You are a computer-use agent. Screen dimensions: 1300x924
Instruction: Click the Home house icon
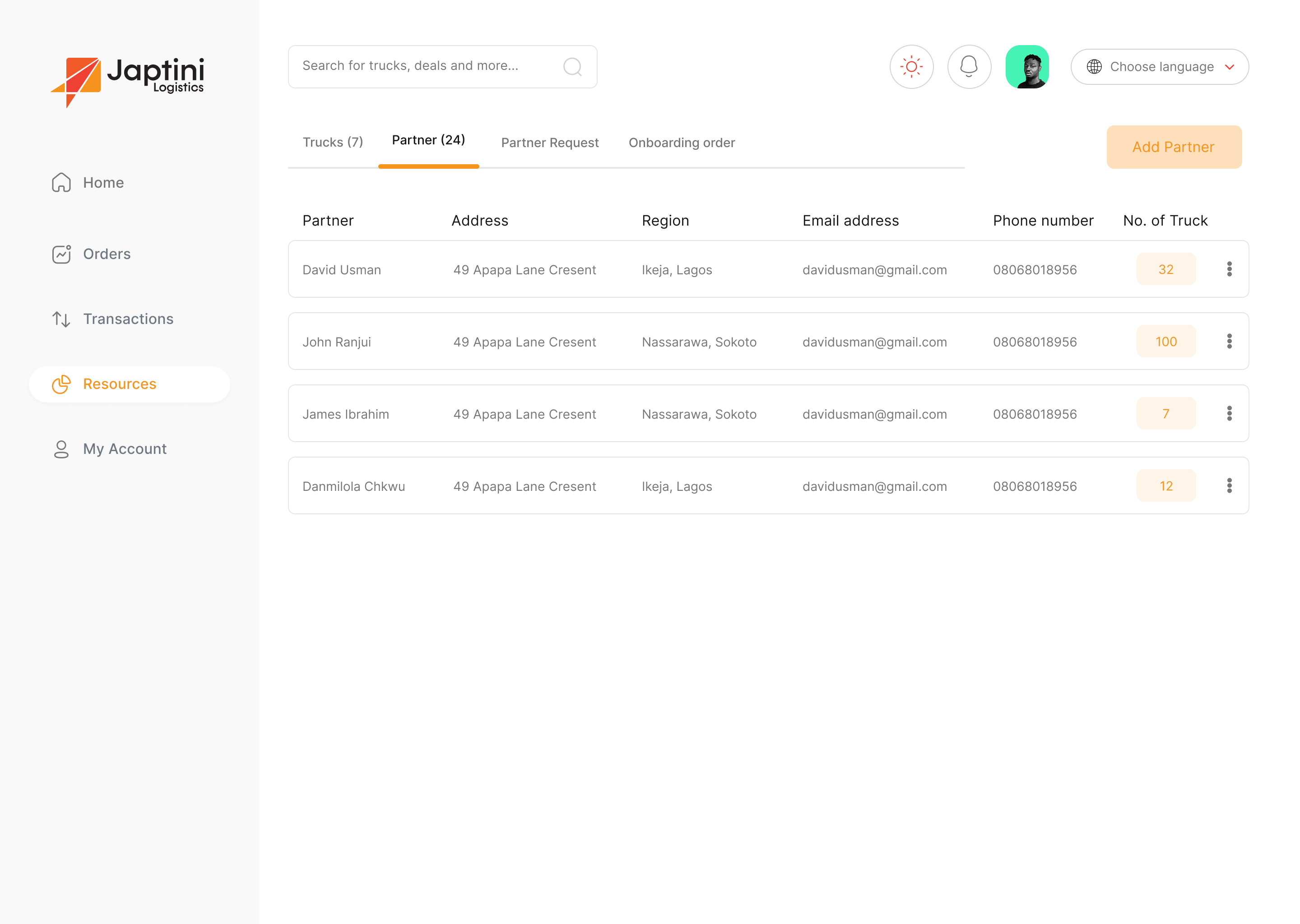[61, 183]
